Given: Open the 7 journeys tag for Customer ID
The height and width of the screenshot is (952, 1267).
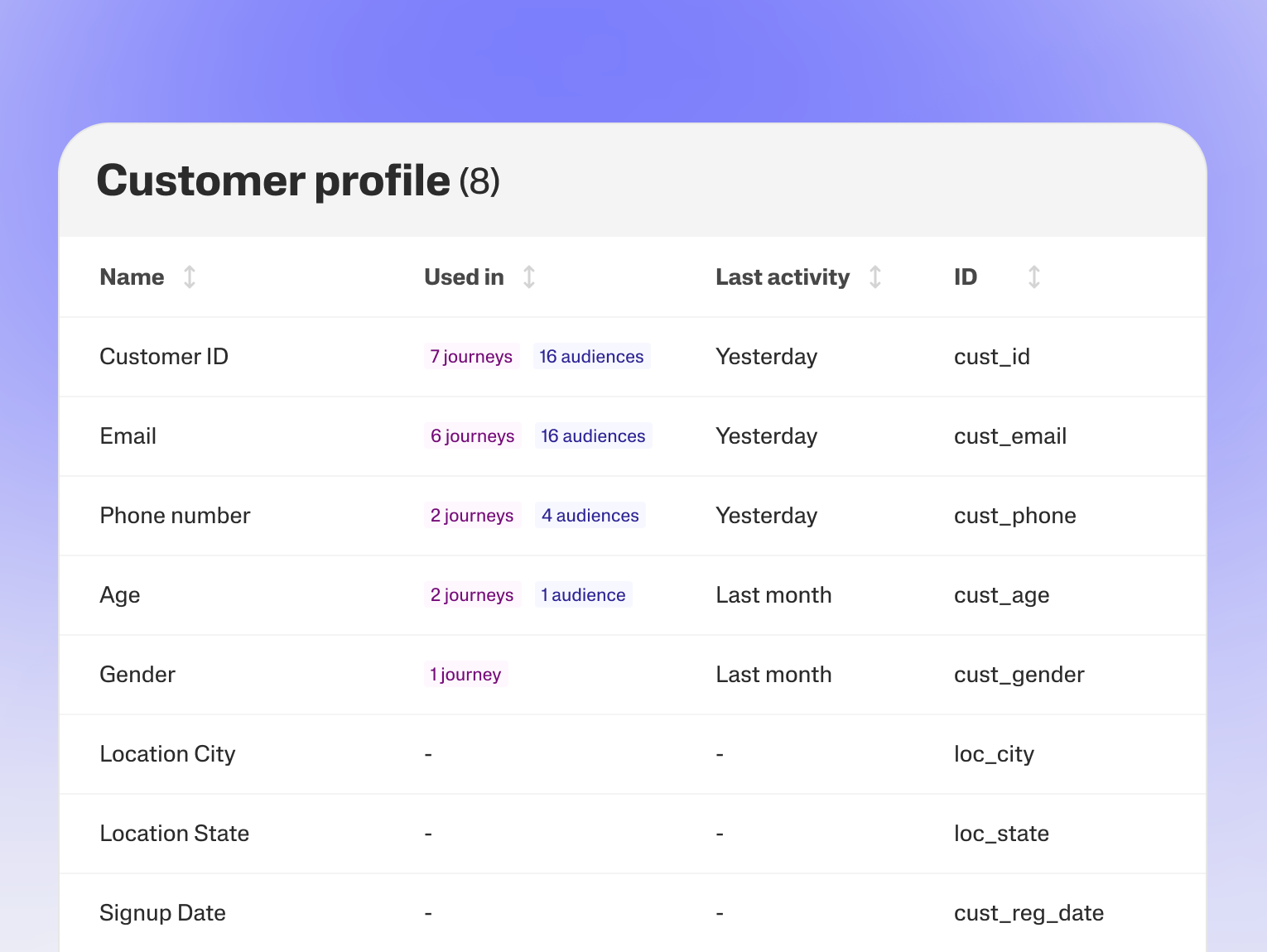Looking at the screenshot, I should (x=471, y=357).
